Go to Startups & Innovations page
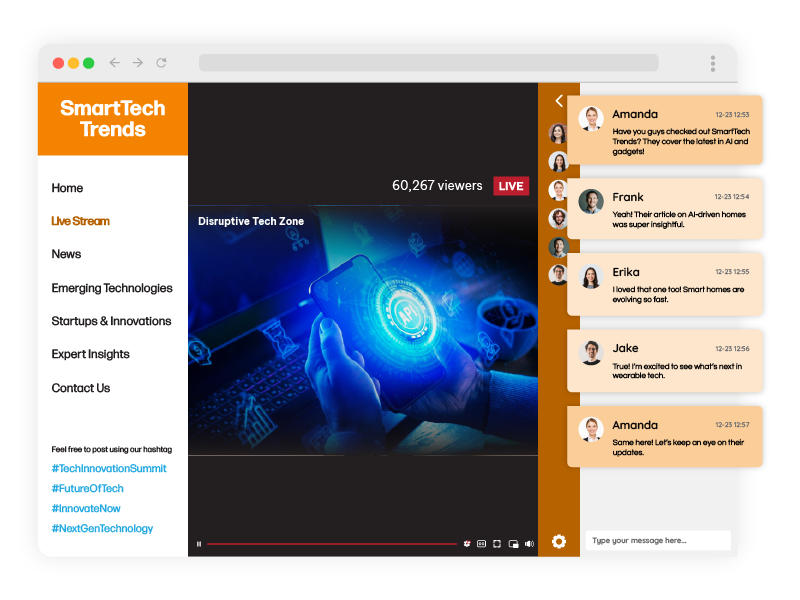 (x=111, y=321)
